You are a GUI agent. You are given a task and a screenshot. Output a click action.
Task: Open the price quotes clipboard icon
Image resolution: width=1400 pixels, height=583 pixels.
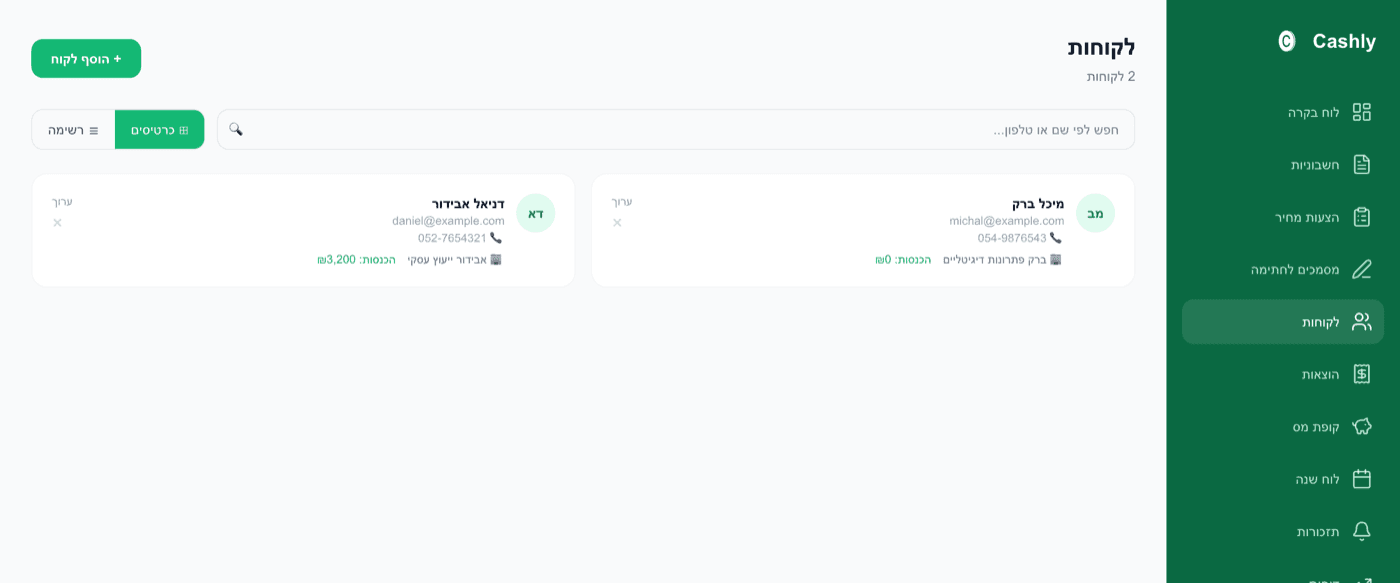coord(1361,217)
